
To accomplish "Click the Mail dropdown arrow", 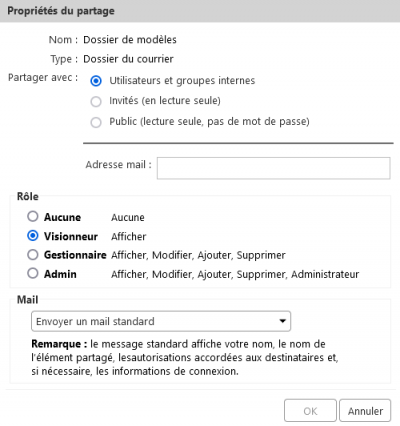I will click(283, 321).
